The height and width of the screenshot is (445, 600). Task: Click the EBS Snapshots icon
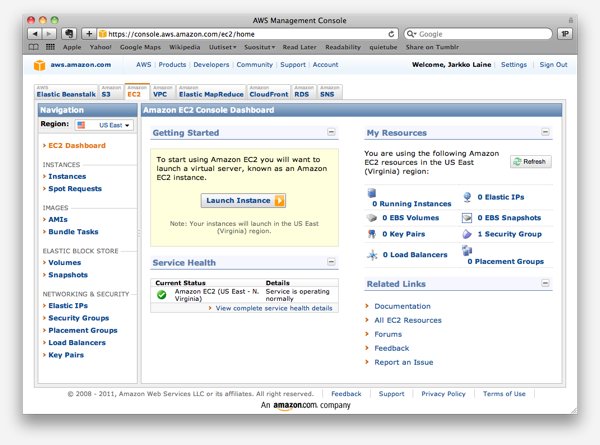point(467,217)
